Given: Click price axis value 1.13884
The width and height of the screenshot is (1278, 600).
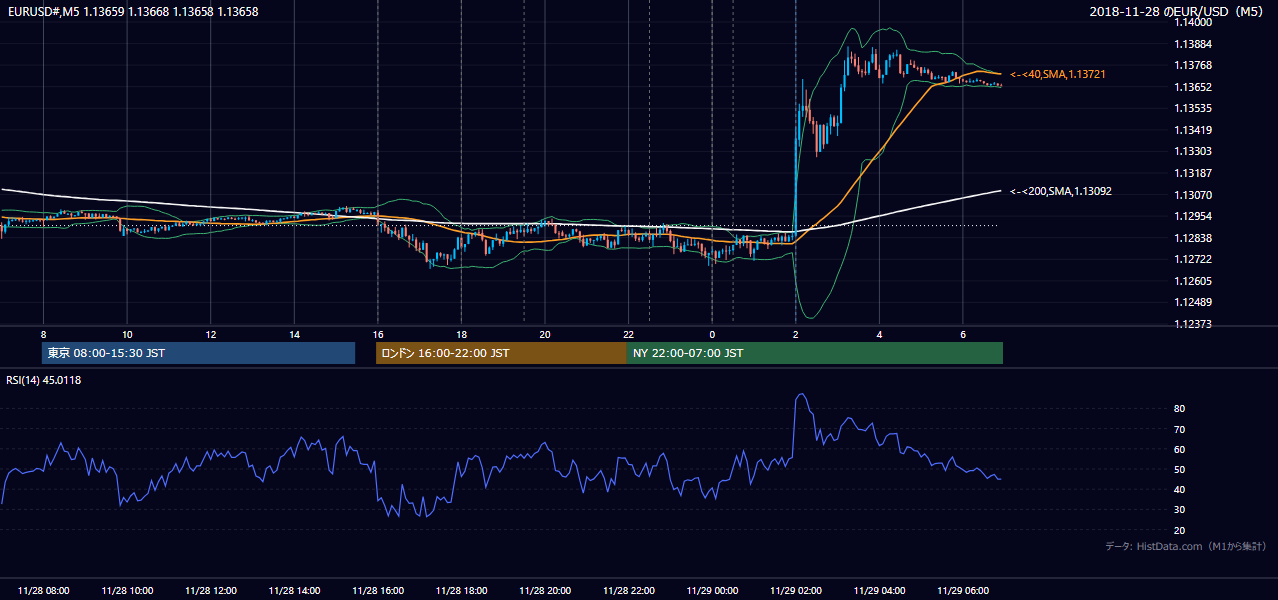Looking at the screenshot, I should tap(1193, 44).
